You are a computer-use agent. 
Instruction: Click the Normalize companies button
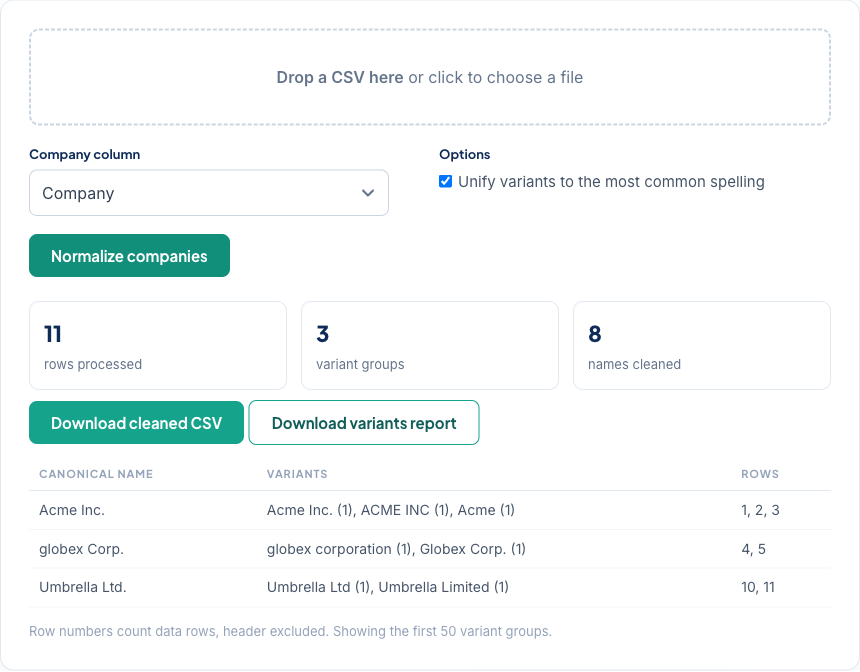point(129,256)
